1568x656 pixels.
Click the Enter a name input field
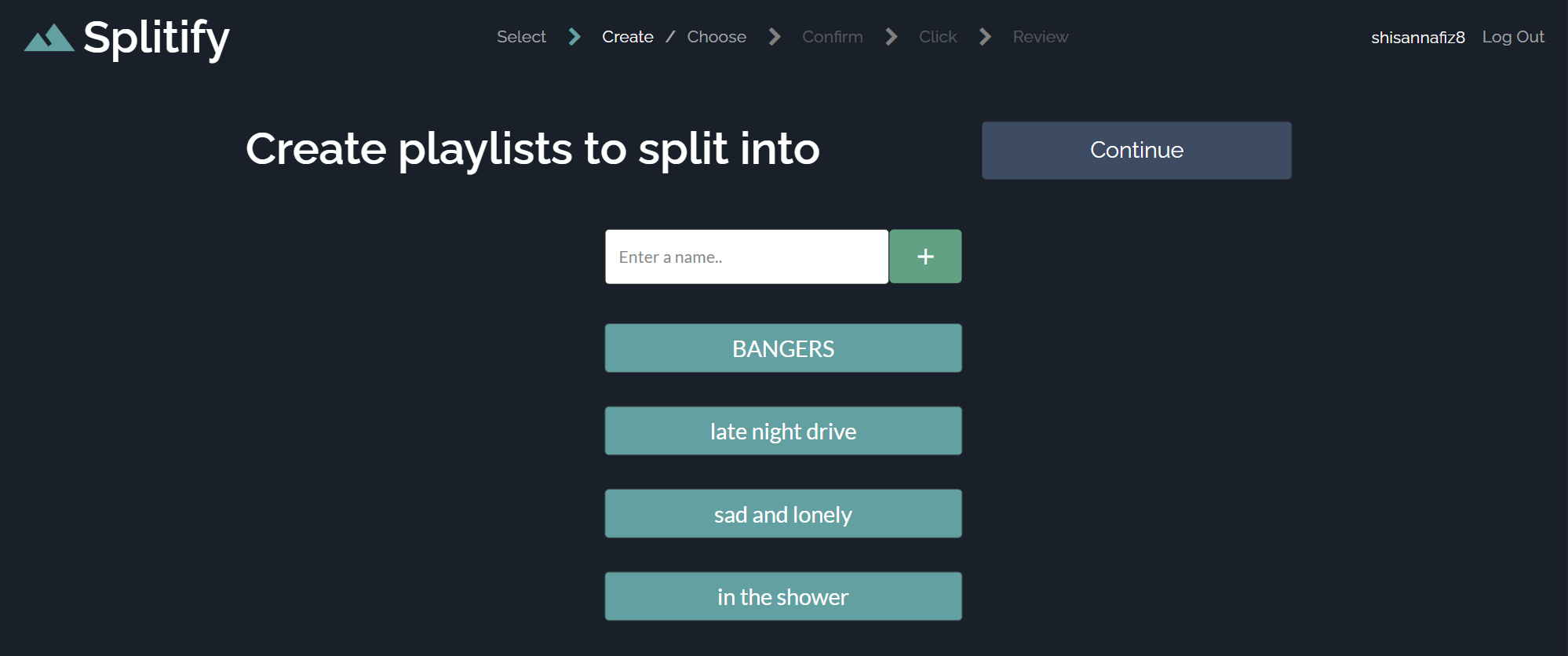pyautogui.click(x=746, y=256)
